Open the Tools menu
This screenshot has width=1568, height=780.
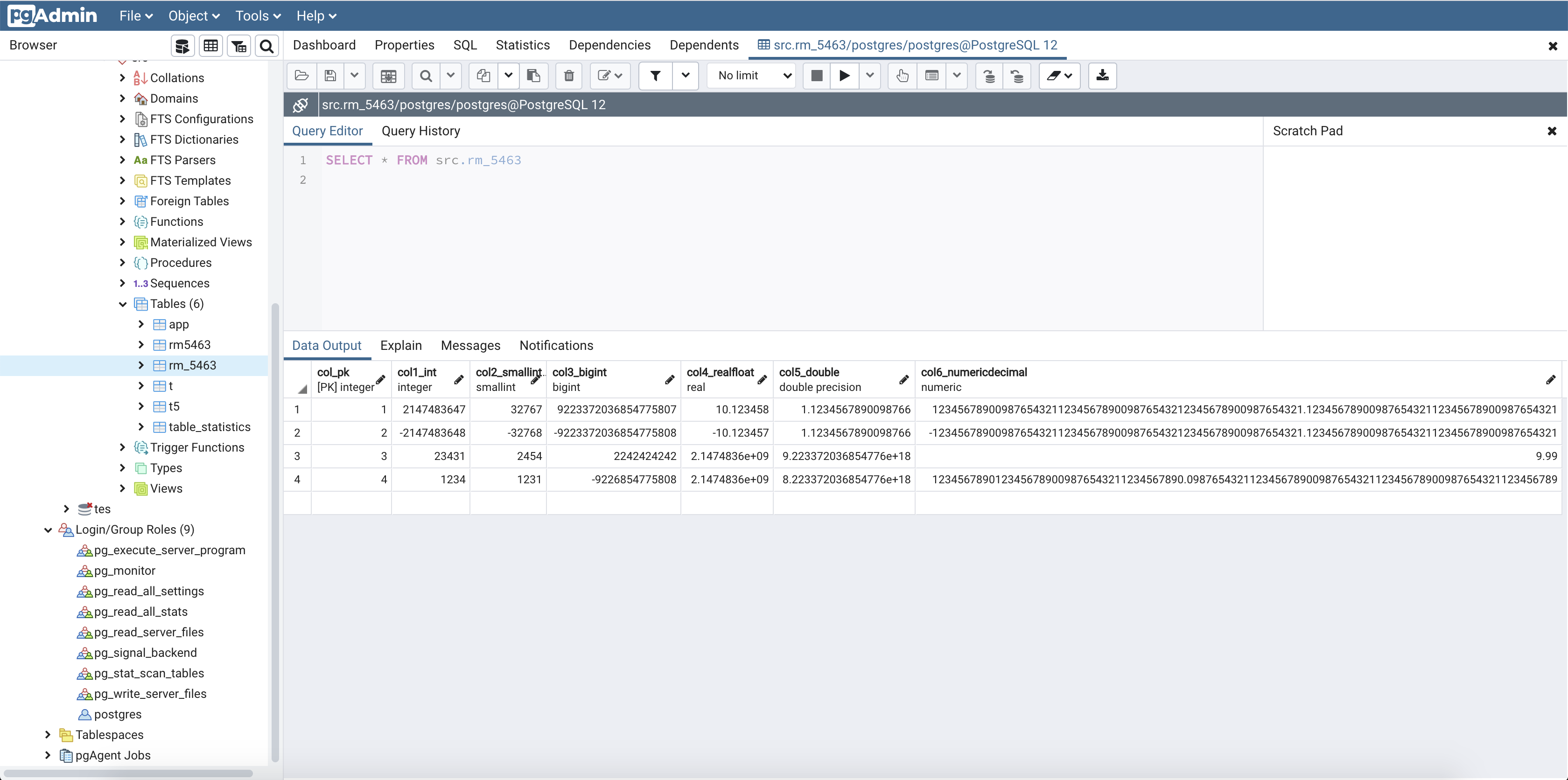[258, 16]
